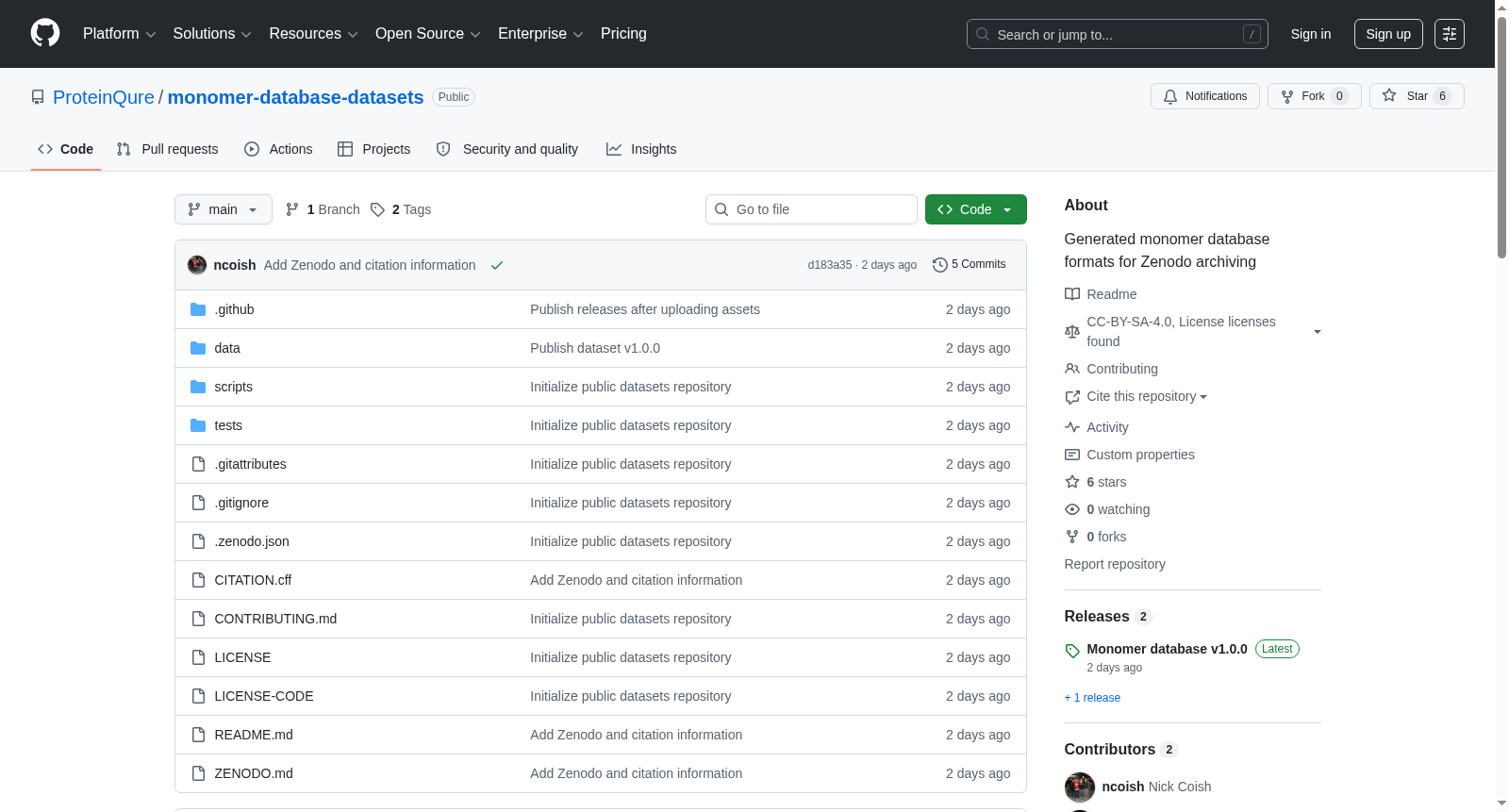Open the global navigation settings icon
1509x812 pixels.
tap(1450, 34)
